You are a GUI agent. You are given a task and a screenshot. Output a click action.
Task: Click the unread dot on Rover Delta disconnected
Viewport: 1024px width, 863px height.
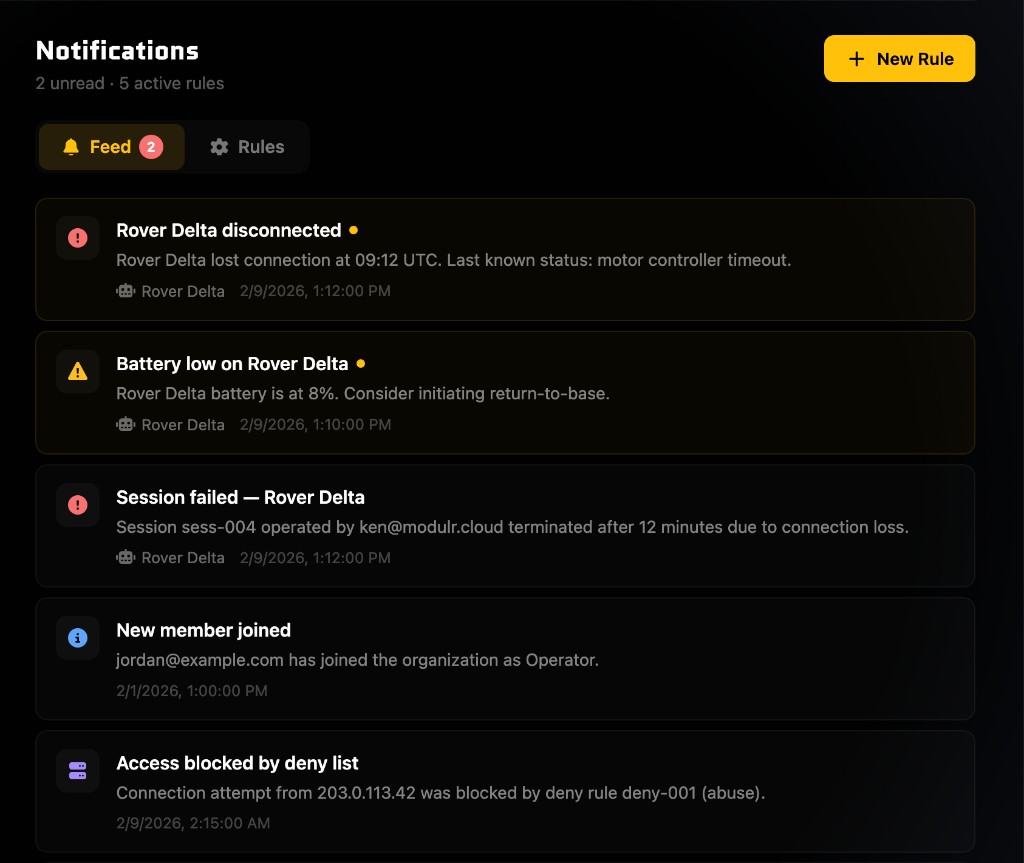pyautogui.click(x=352, y=230)
